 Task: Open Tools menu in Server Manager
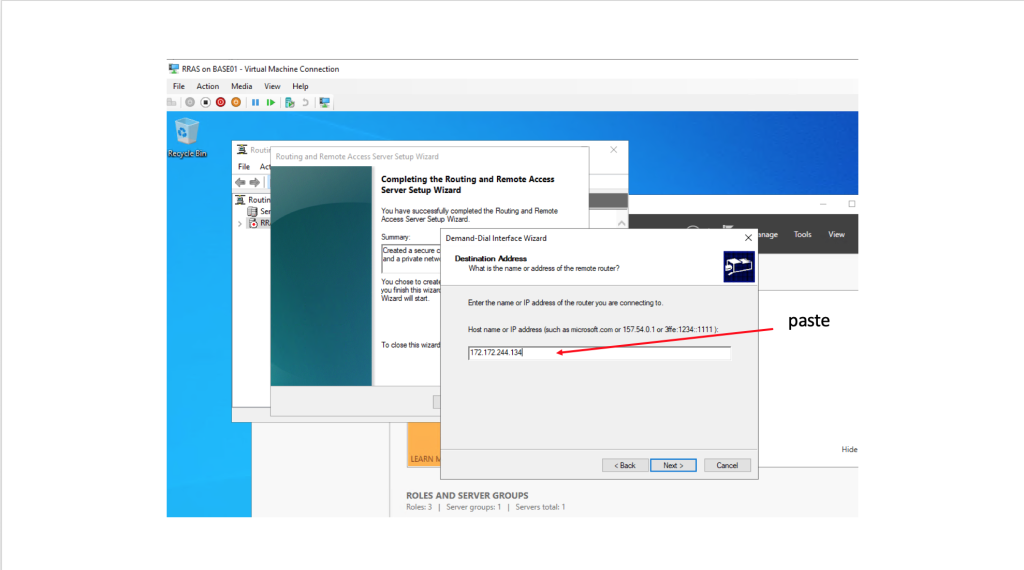[x=802, y=234]
